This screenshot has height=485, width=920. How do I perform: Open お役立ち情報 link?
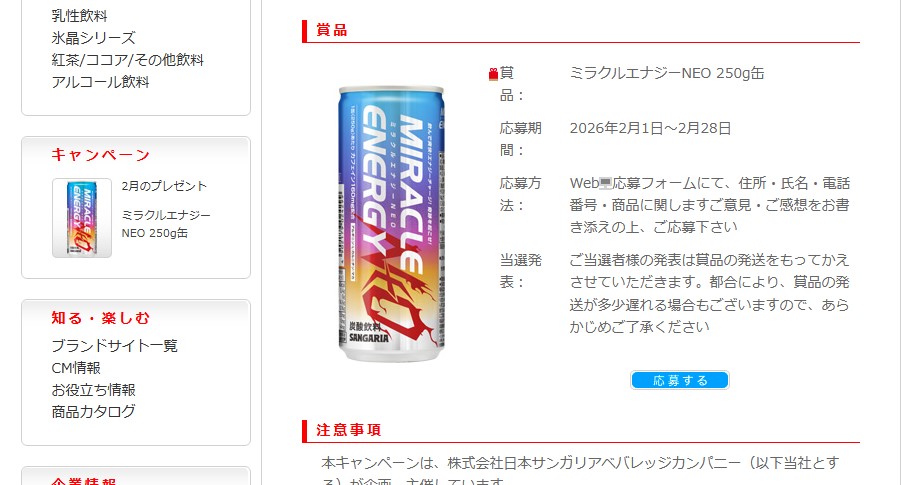[x=93, y=390]
